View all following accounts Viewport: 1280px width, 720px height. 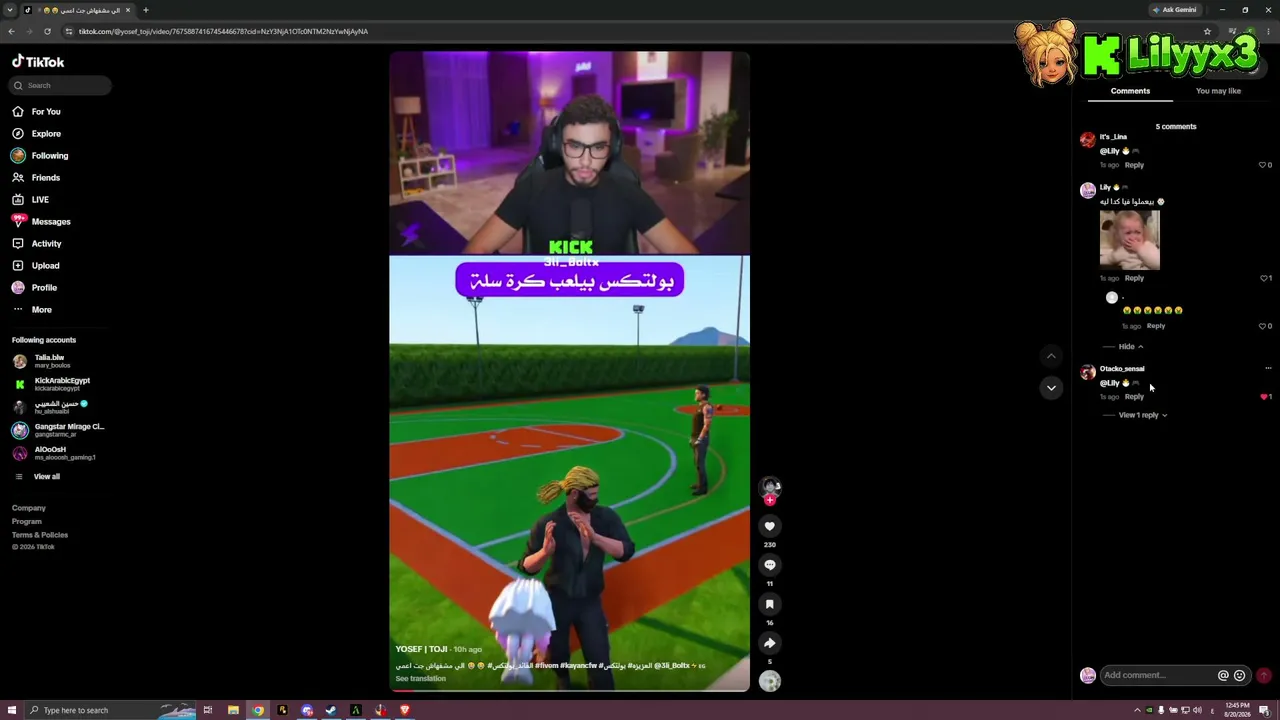coord(37,477)
